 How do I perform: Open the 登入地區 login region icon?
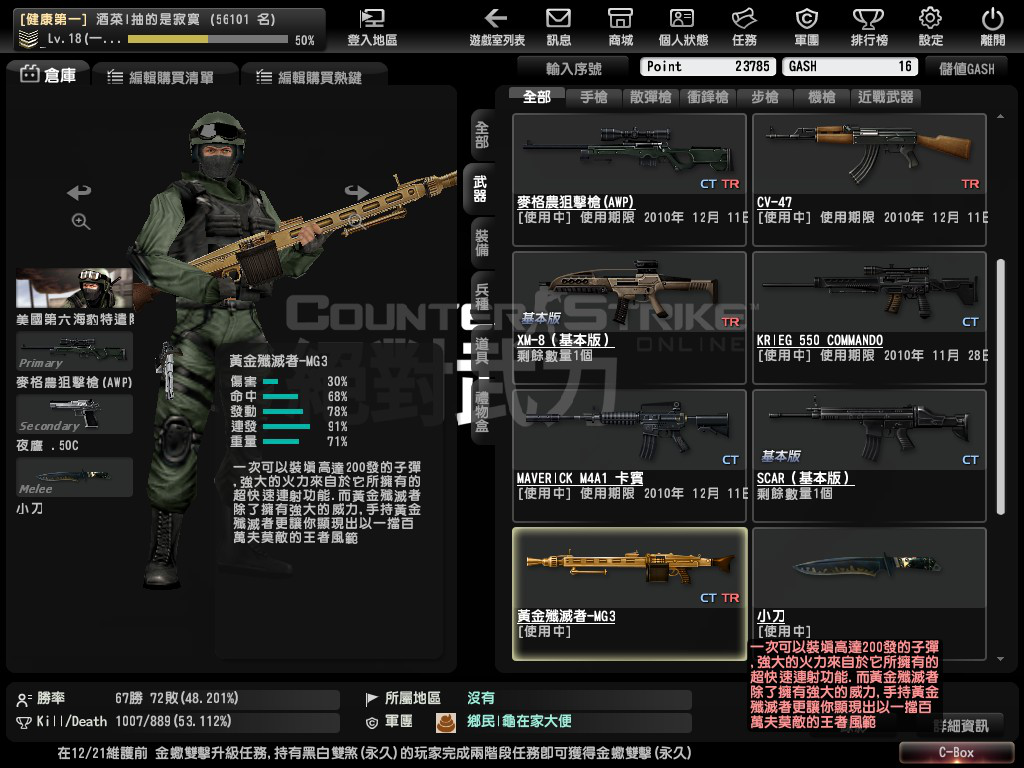point(372,27)
